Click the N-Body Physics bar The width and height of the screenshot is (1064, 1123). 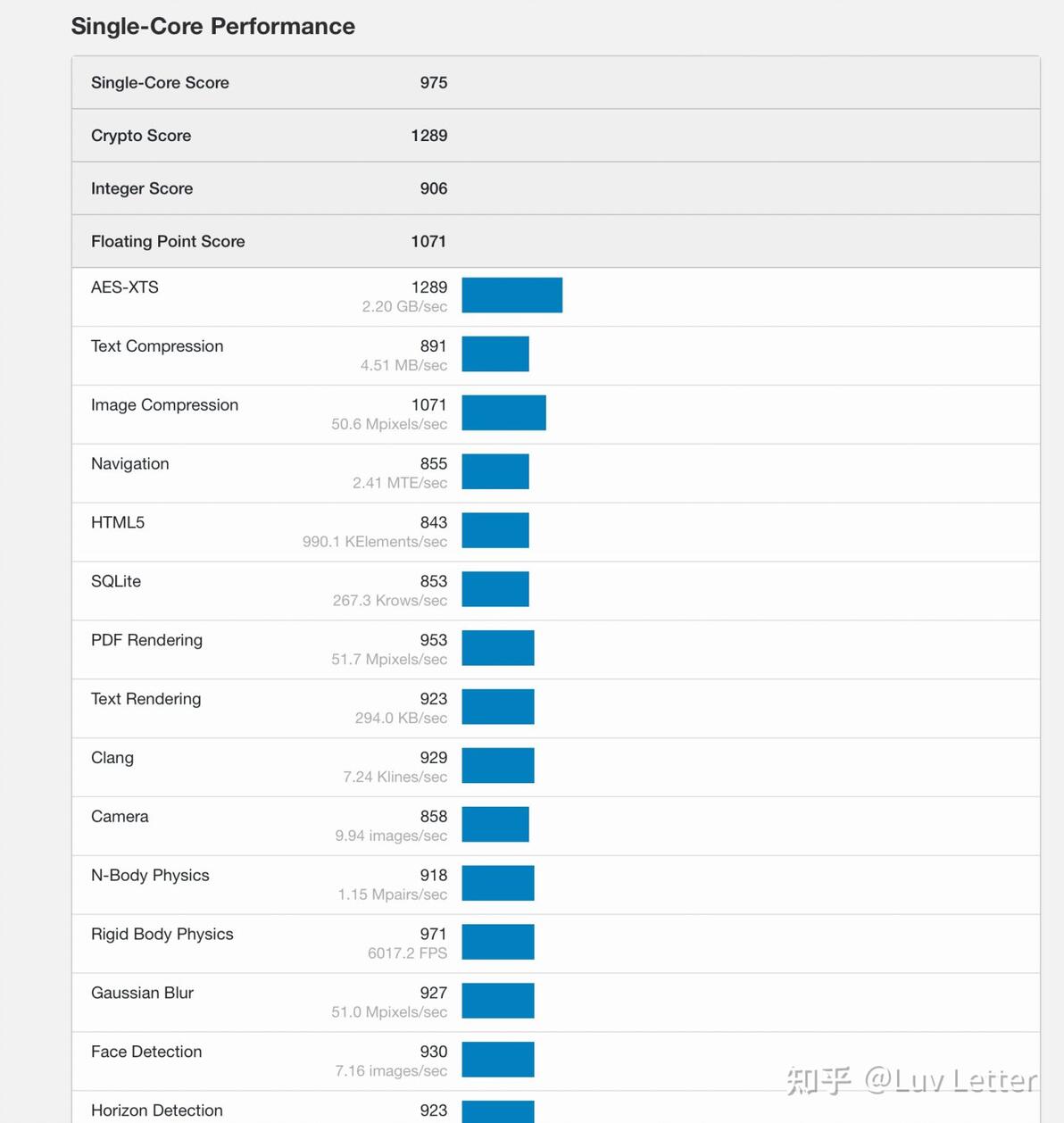498,883
